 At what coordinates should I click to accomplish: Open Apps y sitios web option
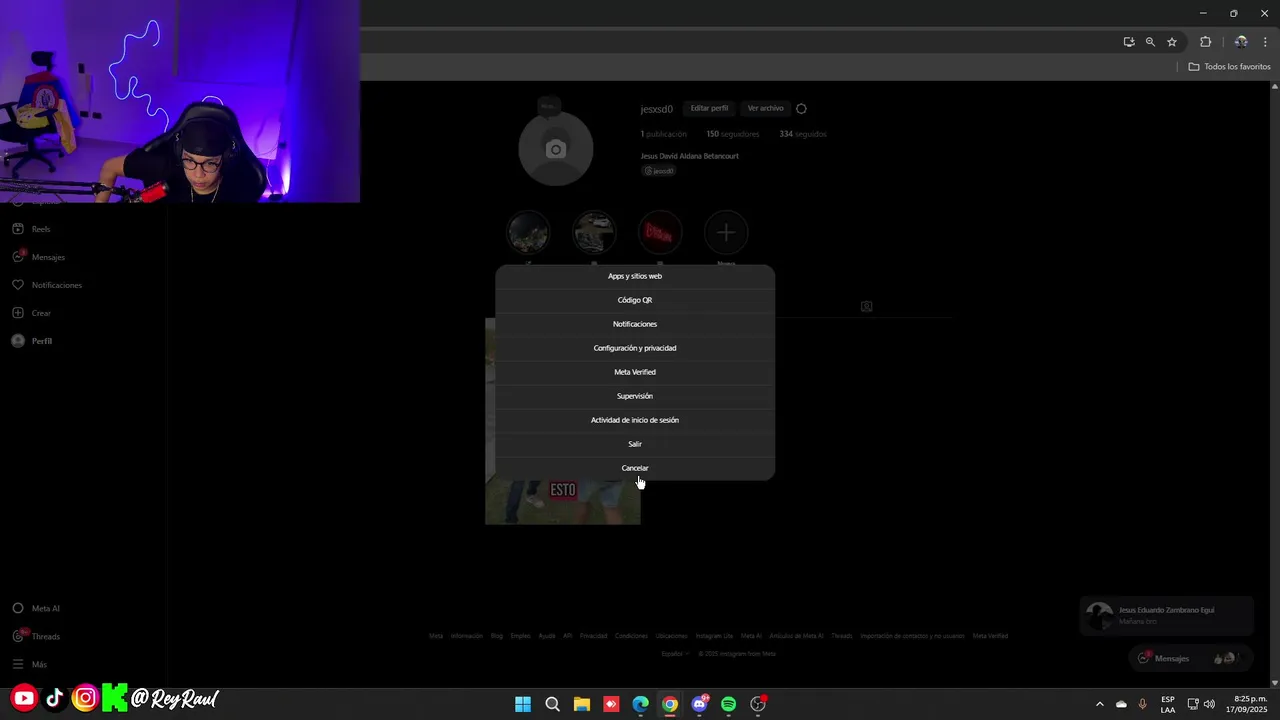pyautogui.click(x=635, y=276)
